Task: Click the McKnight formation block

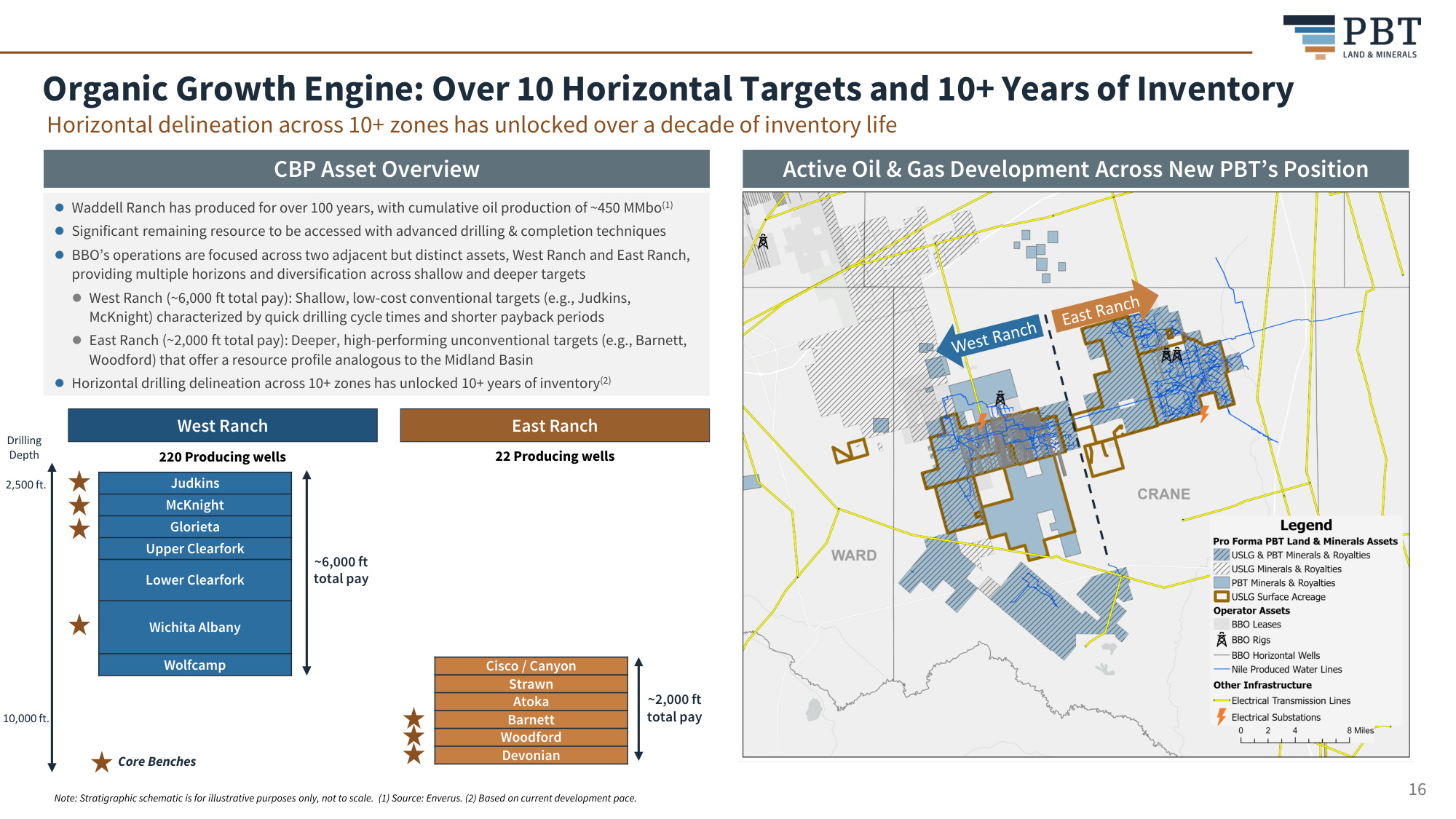Action: point(195,505)
